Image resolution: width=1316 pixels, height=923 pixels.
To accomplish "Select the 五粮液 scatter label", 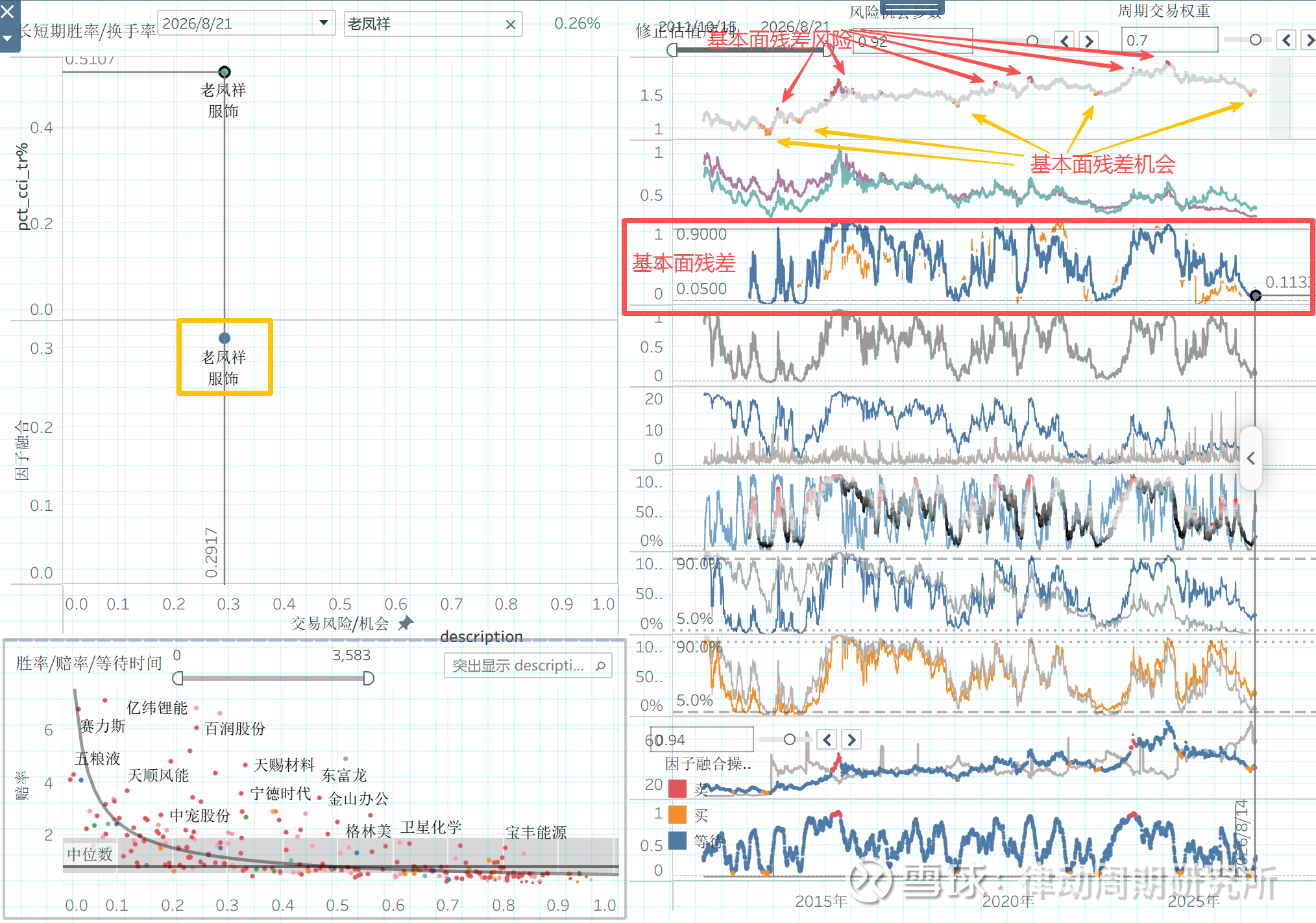I will (97, 758).
